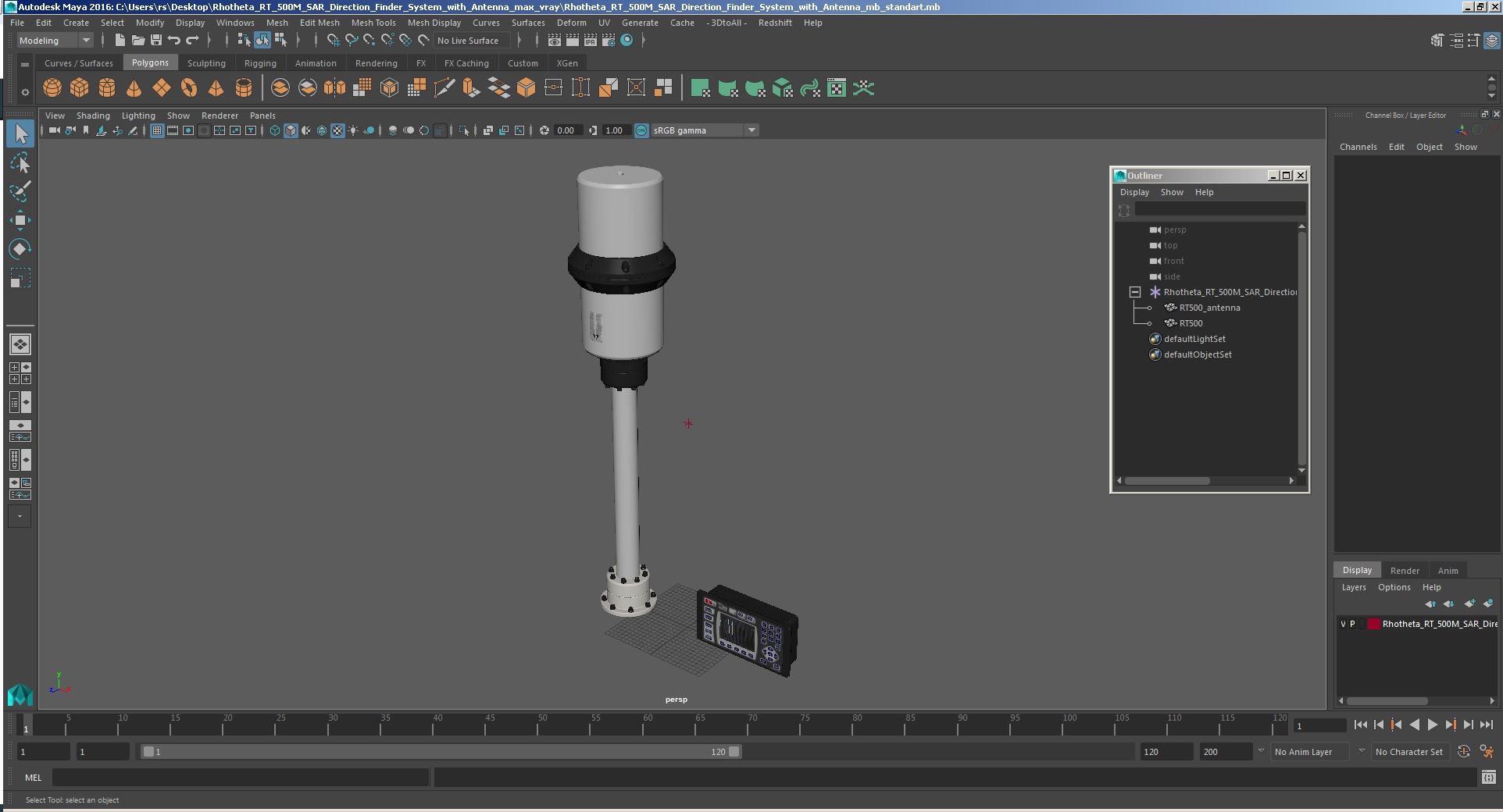1503x812 pixels.
Task: Click the Multi-Cut tool shelf icon
Action: point(444,88)
